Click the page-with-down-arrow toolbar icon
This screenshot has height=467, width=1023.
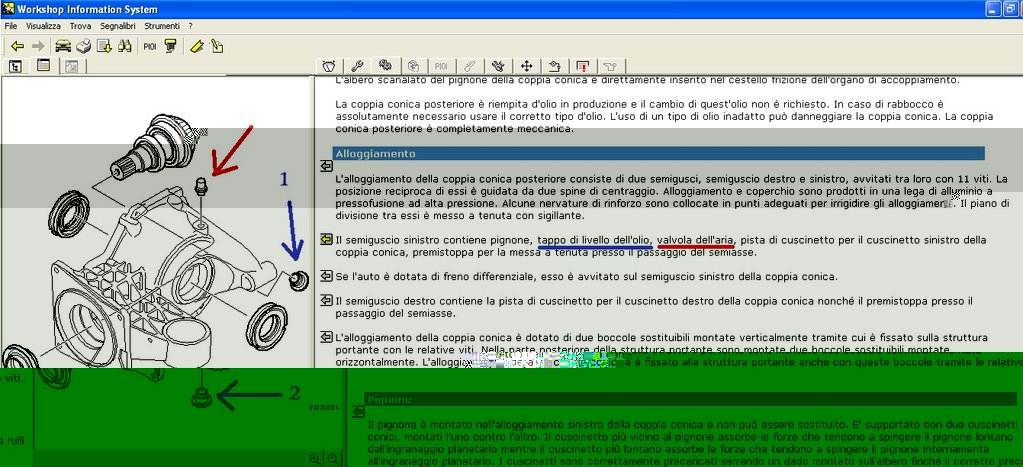pos(104,46)
